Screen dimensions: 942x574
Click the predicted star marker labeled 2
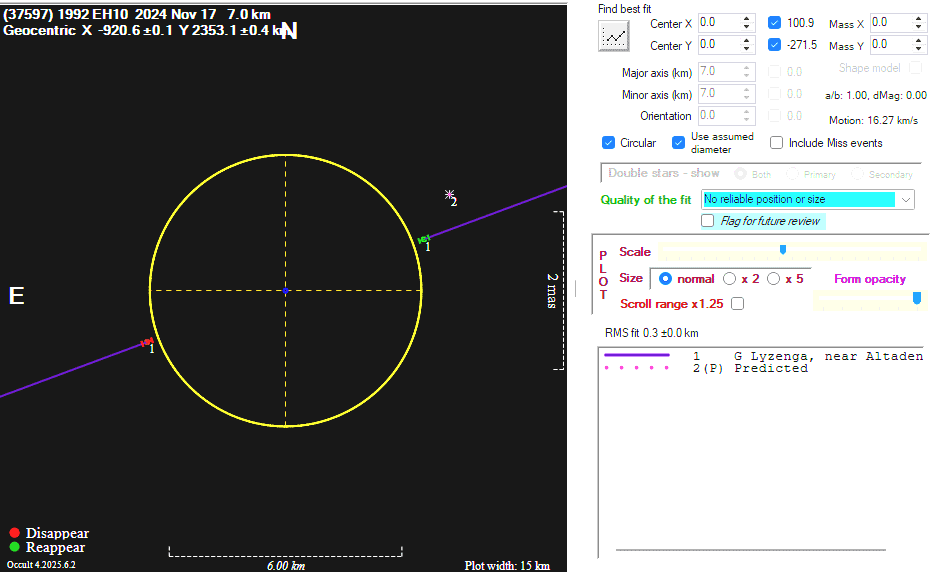[449, 194]
